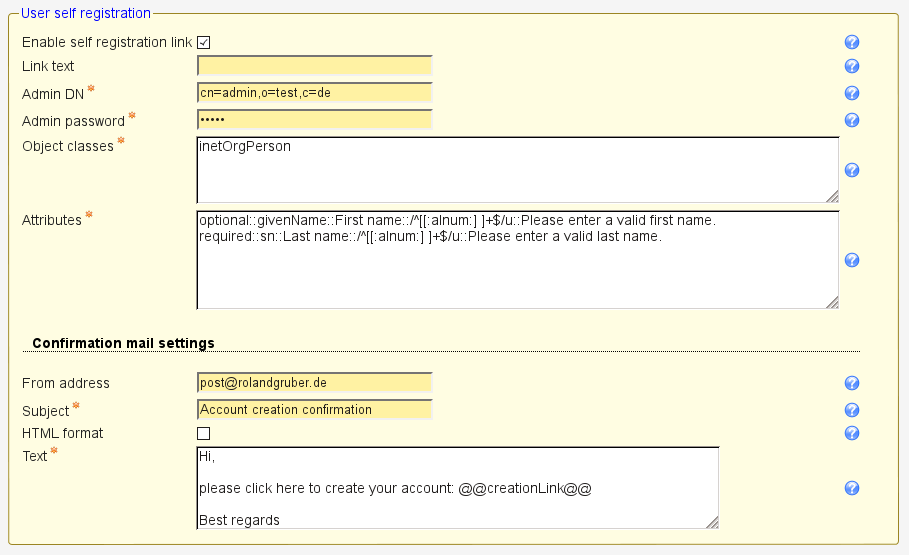Show help for Attributes field
This screenshot has width=909, height=555.
click(852, 260)
